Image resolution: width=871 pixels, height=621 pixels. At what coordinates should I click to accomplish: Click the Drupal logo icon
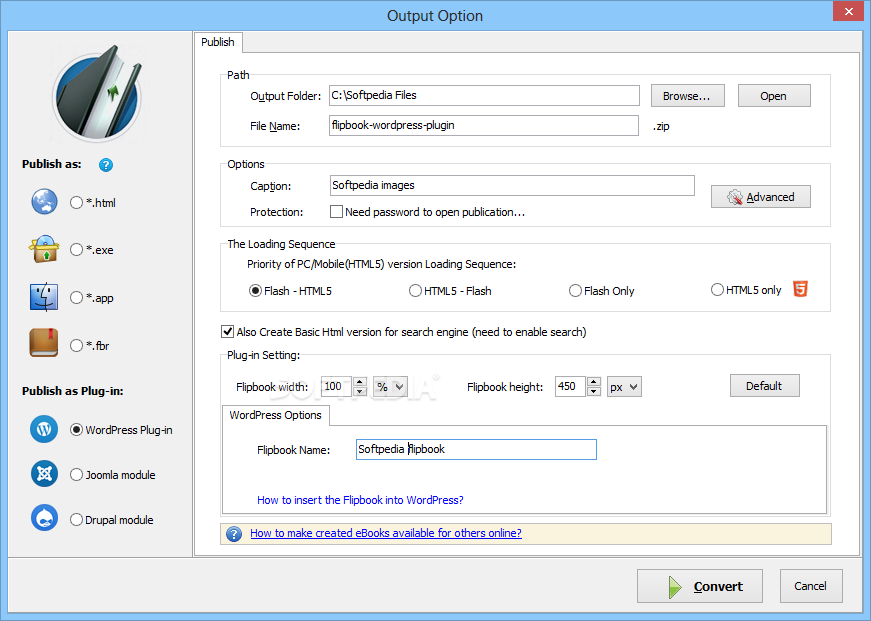pos(44,518)
